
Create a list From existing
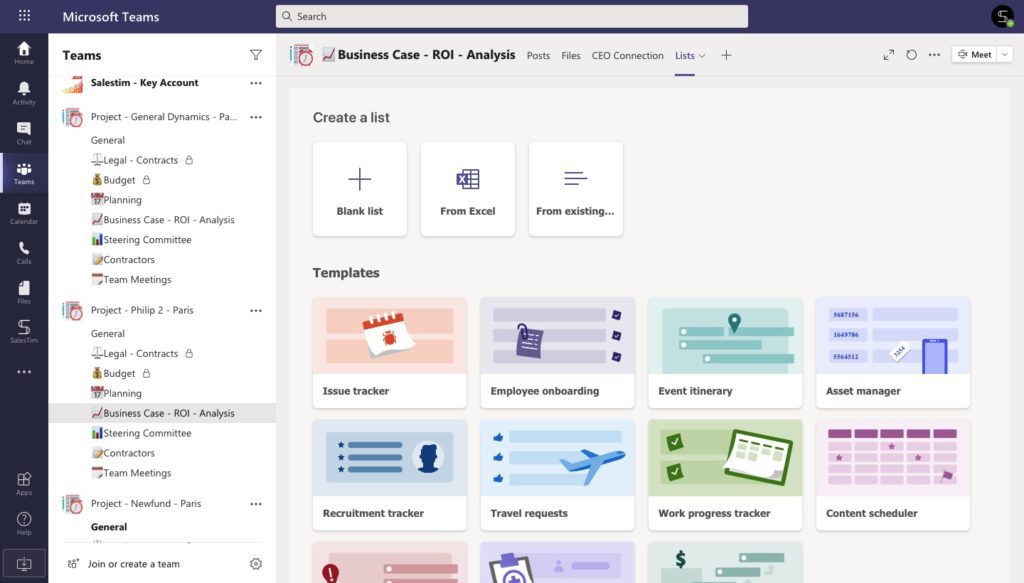575,189
